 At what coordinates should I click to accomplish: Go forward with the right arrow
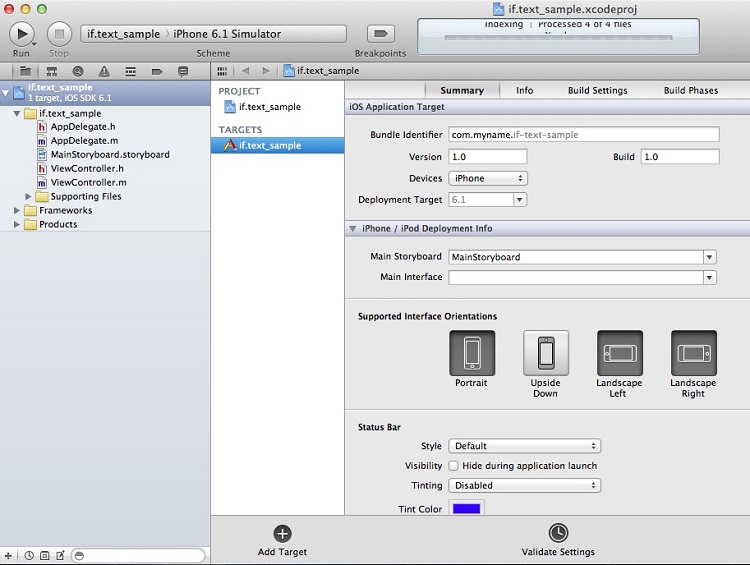(266, 71)
